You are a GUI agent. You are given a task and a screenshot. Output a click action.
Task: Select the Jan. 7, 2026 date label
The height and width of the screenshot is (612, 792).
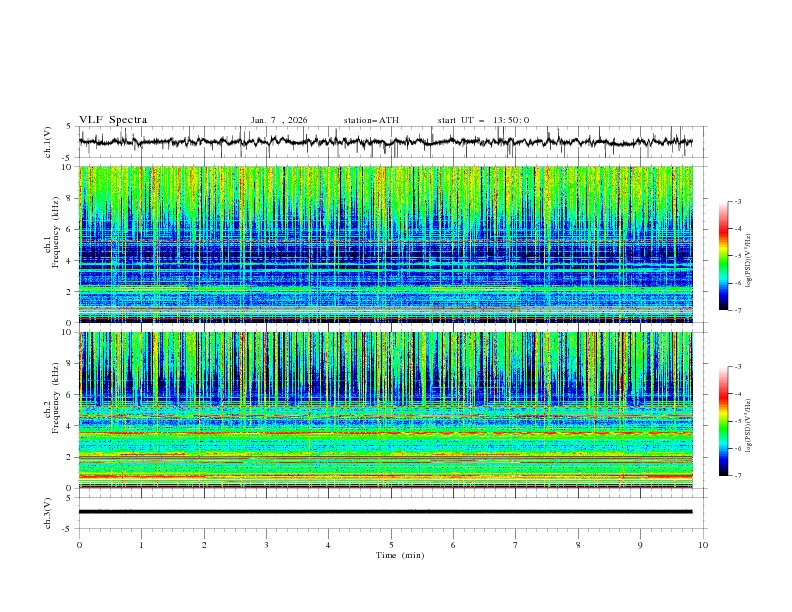click(279, 120)
